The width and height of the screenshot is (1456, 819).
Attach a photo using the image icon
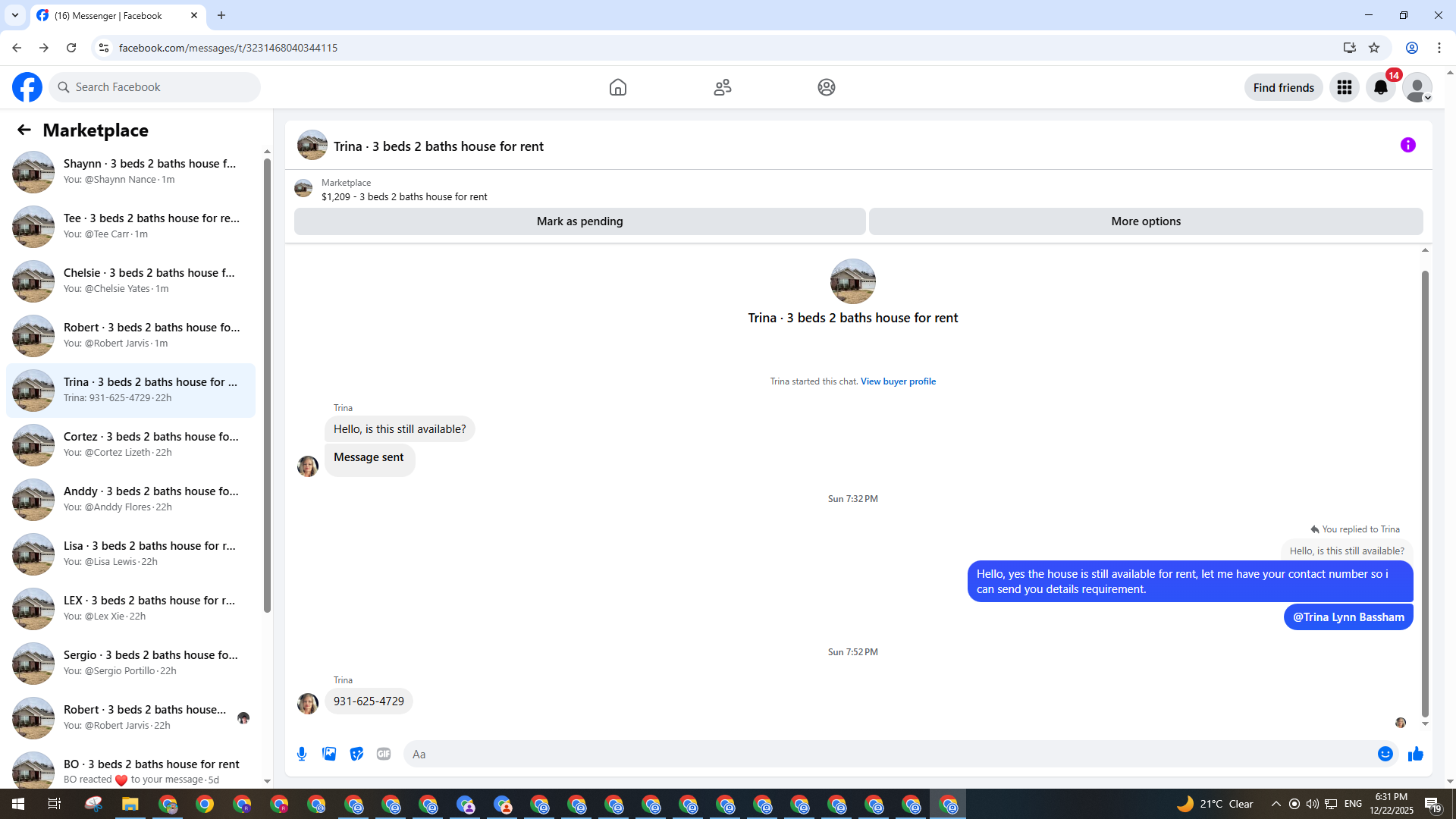(x=329, y=754)
